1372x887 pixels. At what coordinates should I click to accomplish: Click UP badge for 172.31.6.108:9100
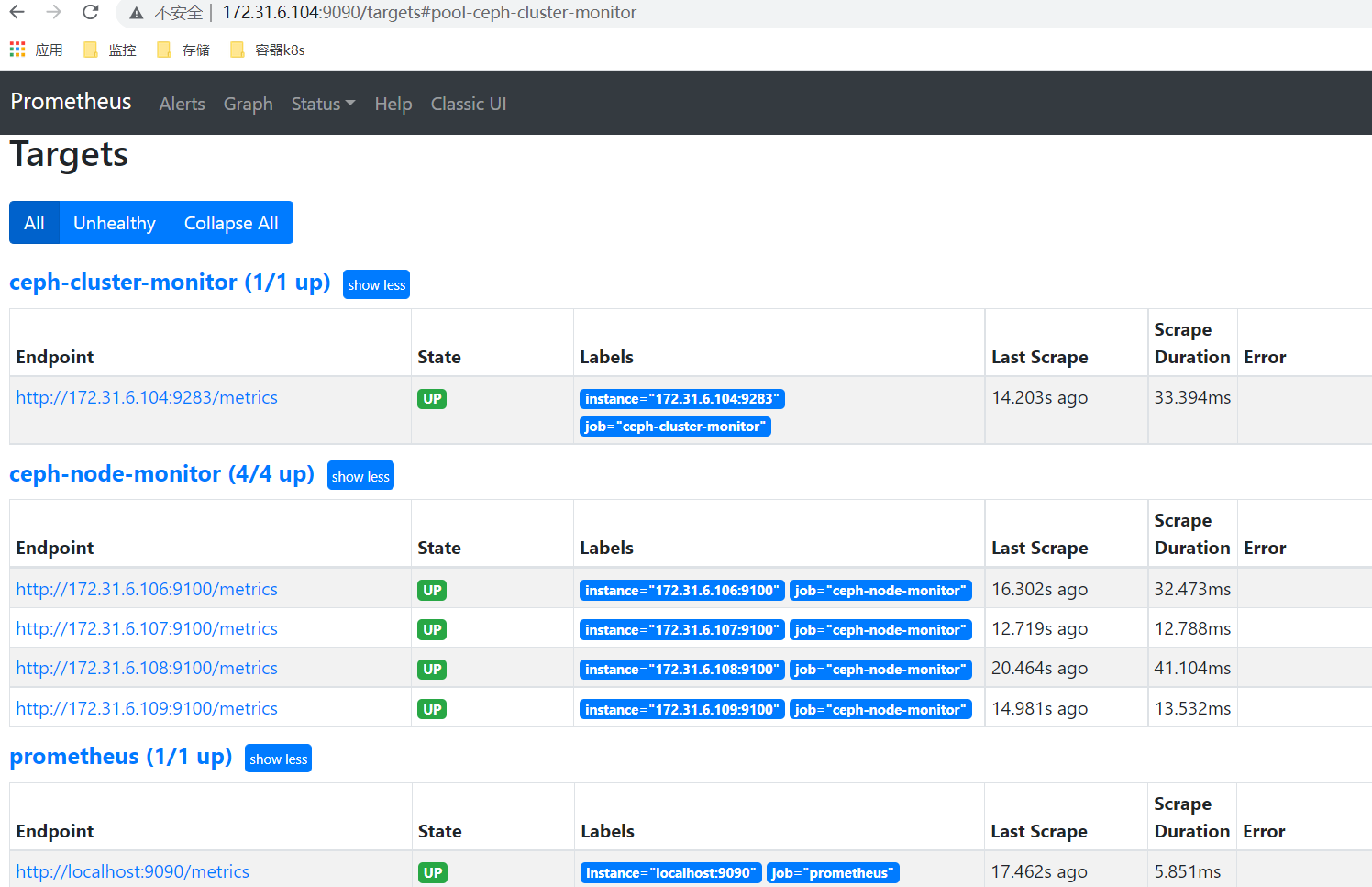click(x=432, y=670)
